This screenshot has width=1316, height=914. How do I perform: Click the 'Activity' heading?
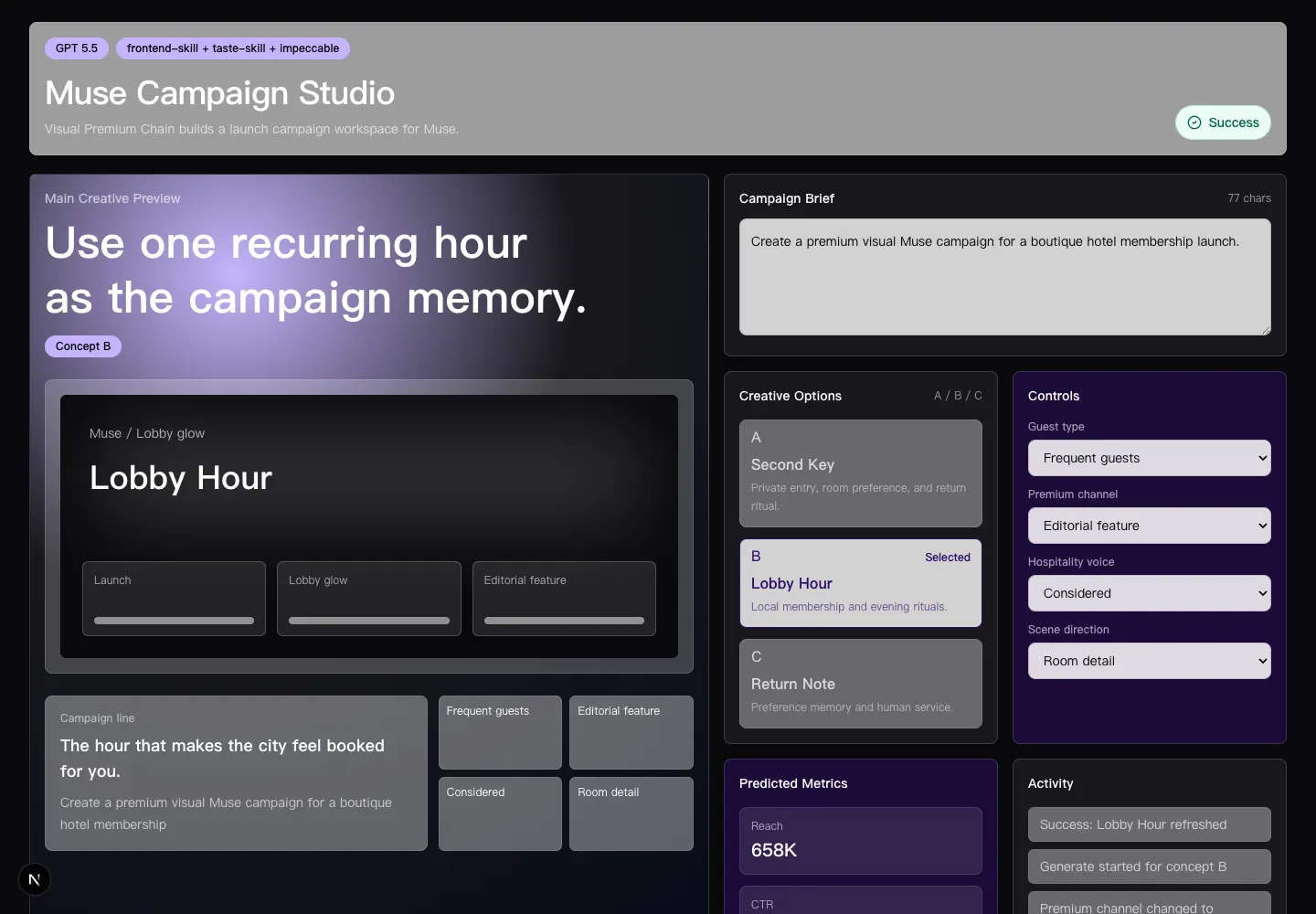[1051, 783]
